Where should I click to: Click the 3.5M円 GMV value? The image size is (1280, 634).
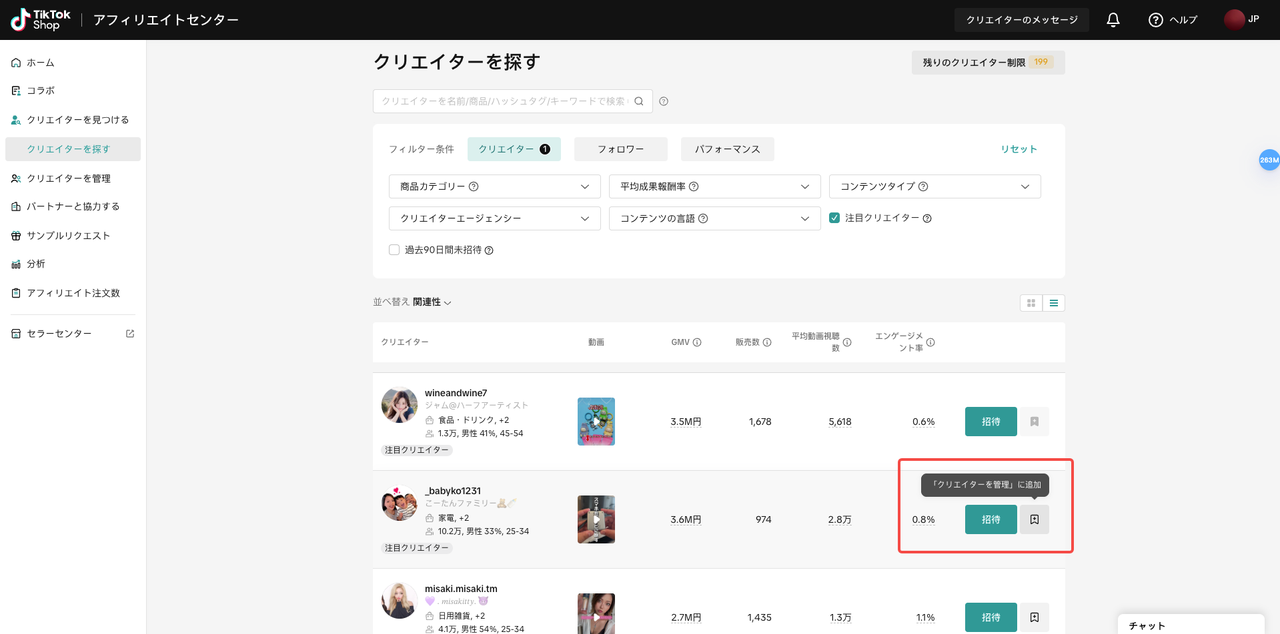686,422
